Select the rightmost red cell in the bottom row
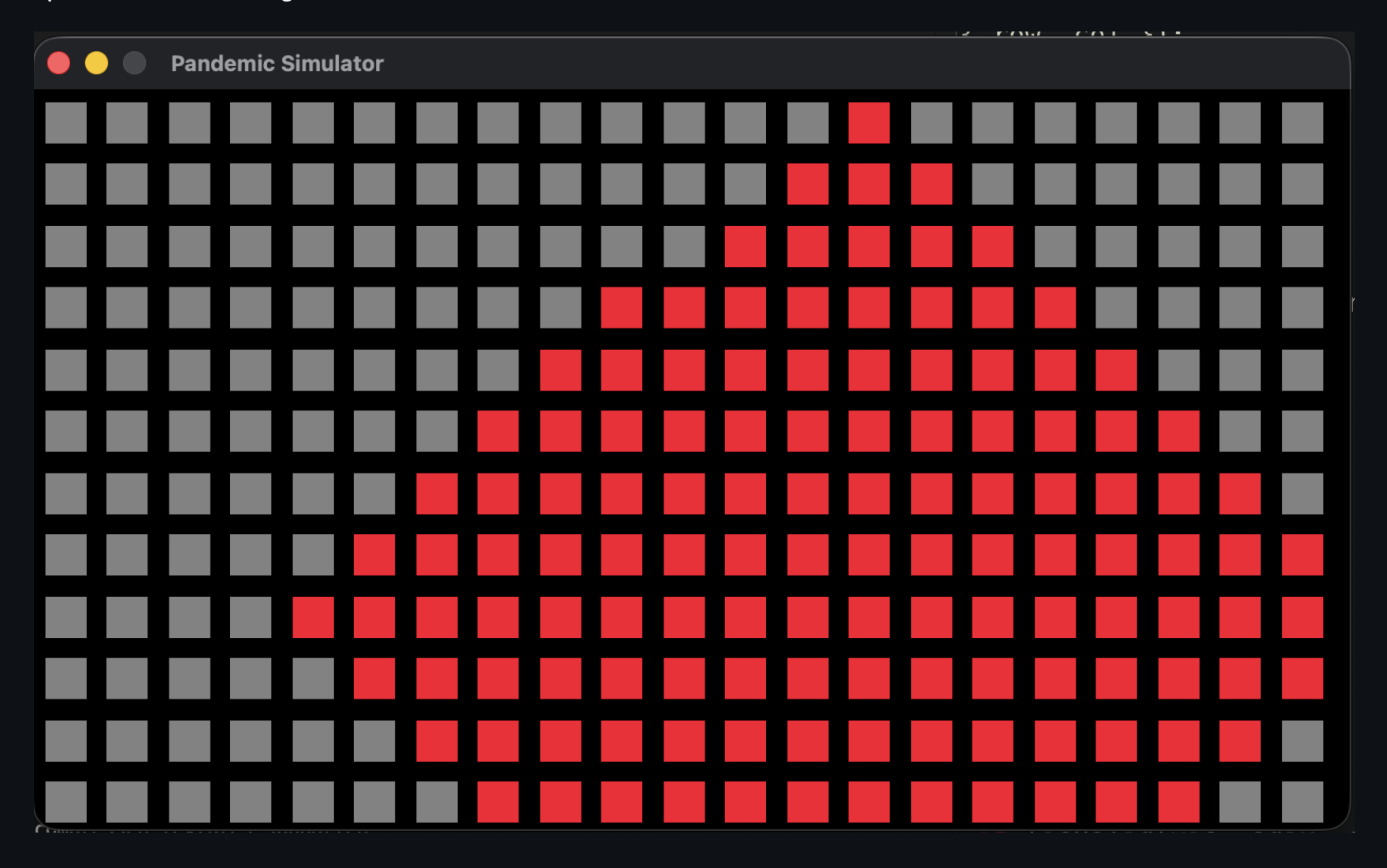The width and height of the screenshot is (1387, 868). (1179, 801)
